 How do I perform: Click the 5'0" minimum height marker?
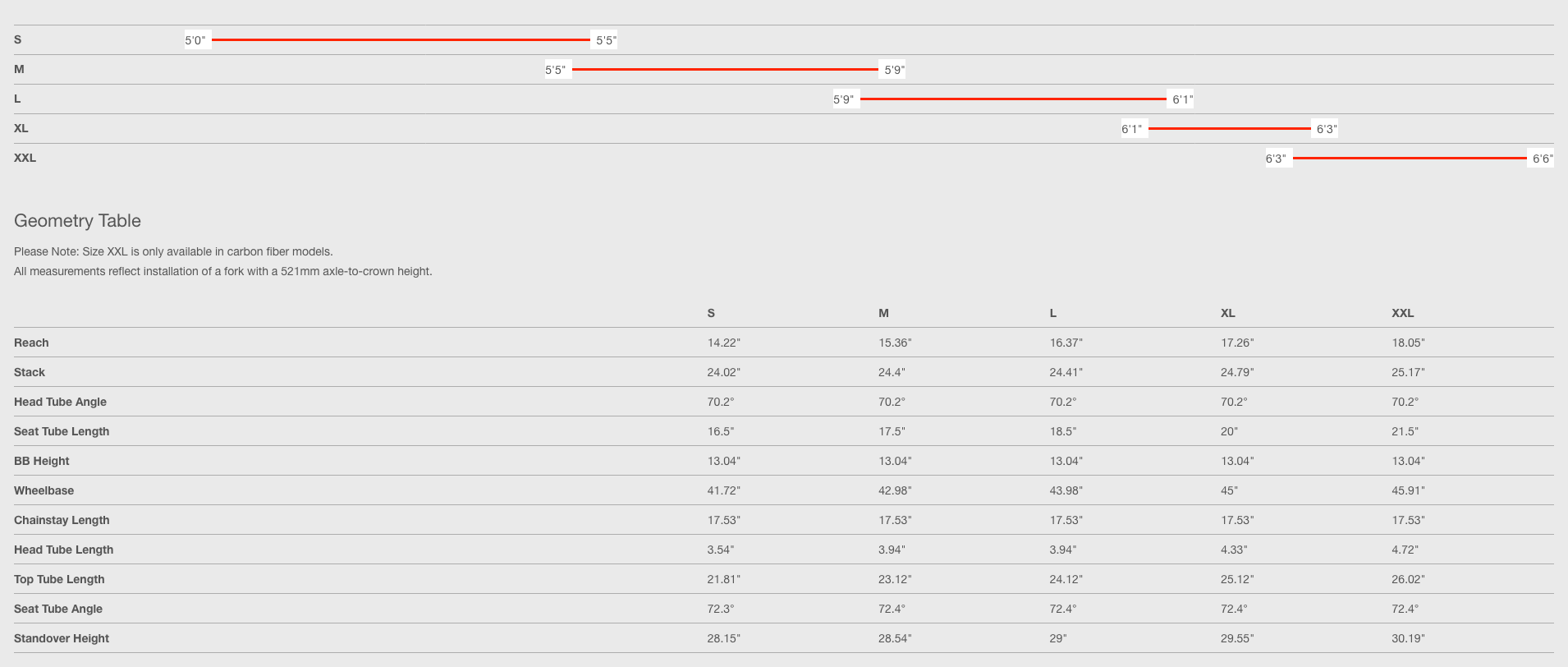(195, 40)
